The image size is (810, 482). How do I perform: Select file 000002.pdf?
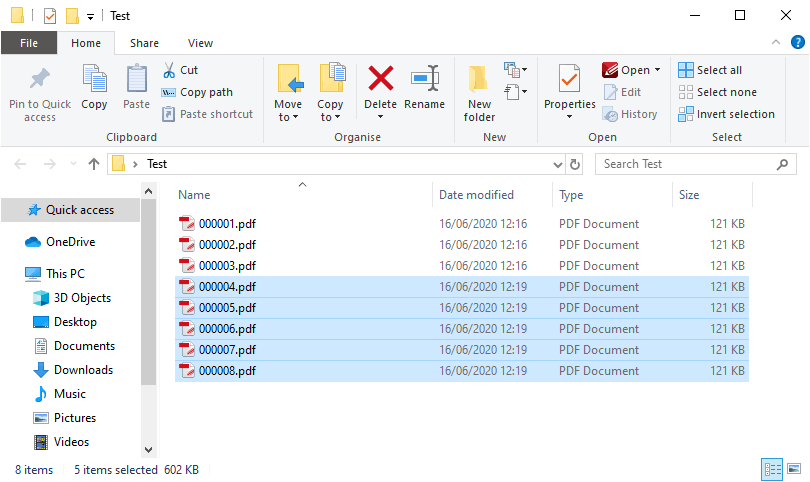coord(462,245)
